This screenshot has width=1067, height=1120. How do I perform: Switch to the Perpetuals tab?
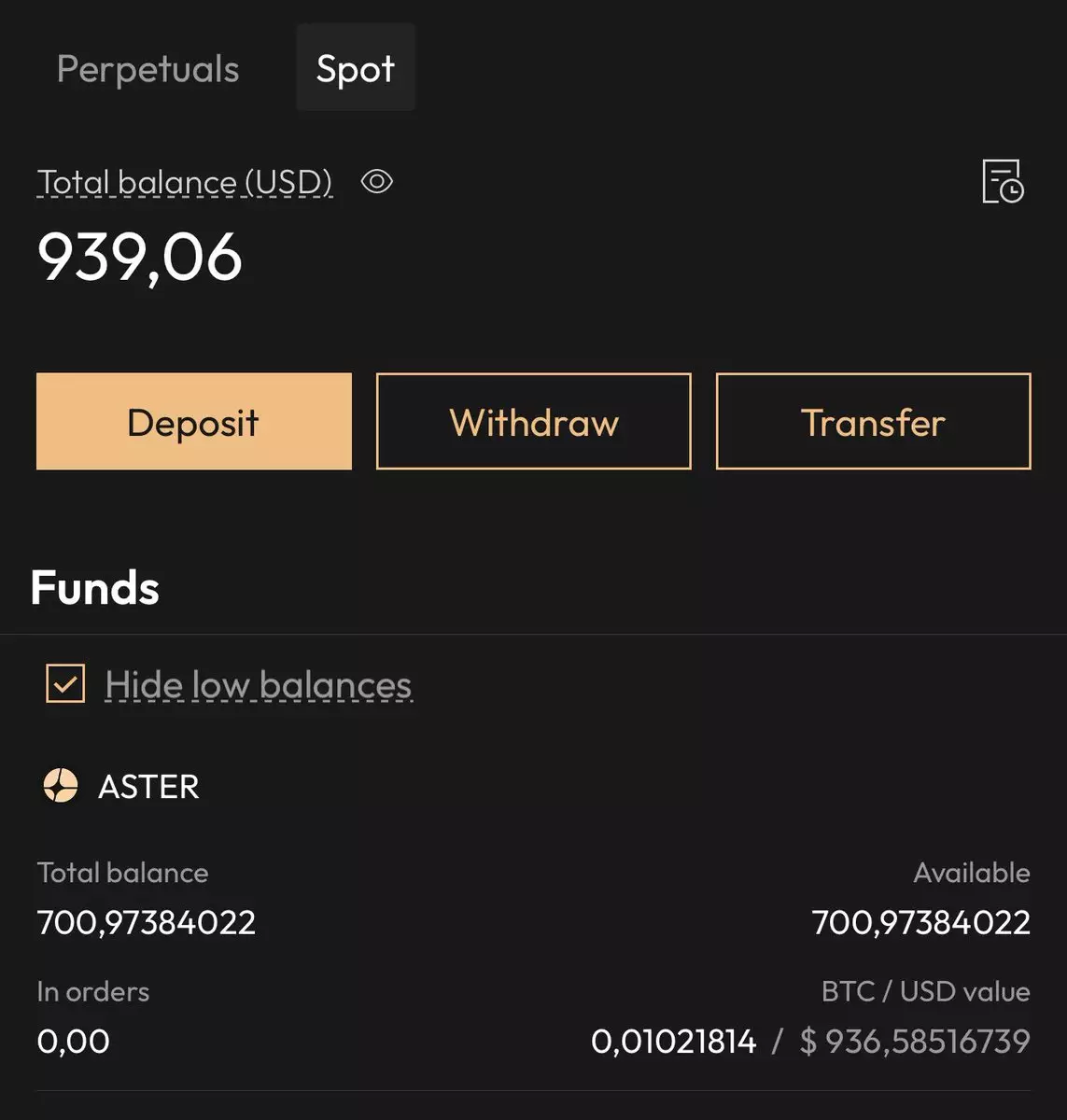(x=147, y=69)
